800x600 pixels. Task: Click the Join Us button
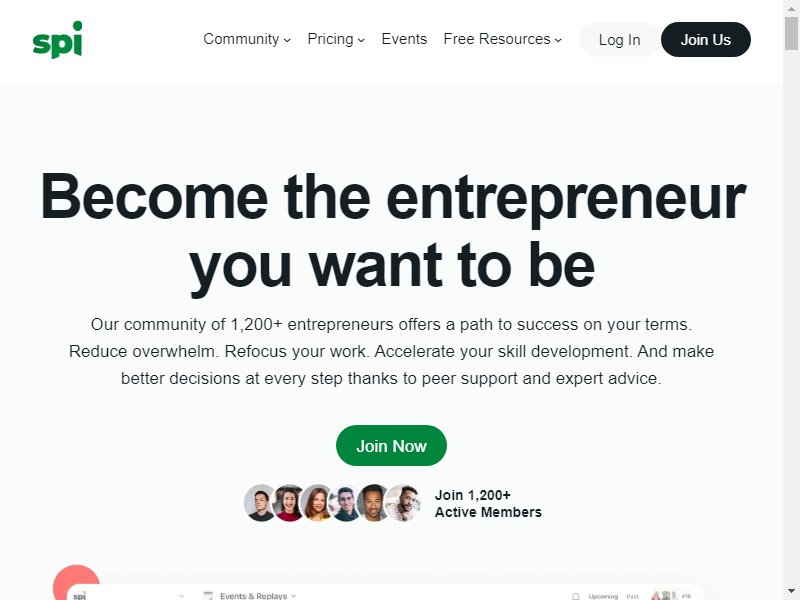[706, 40]
